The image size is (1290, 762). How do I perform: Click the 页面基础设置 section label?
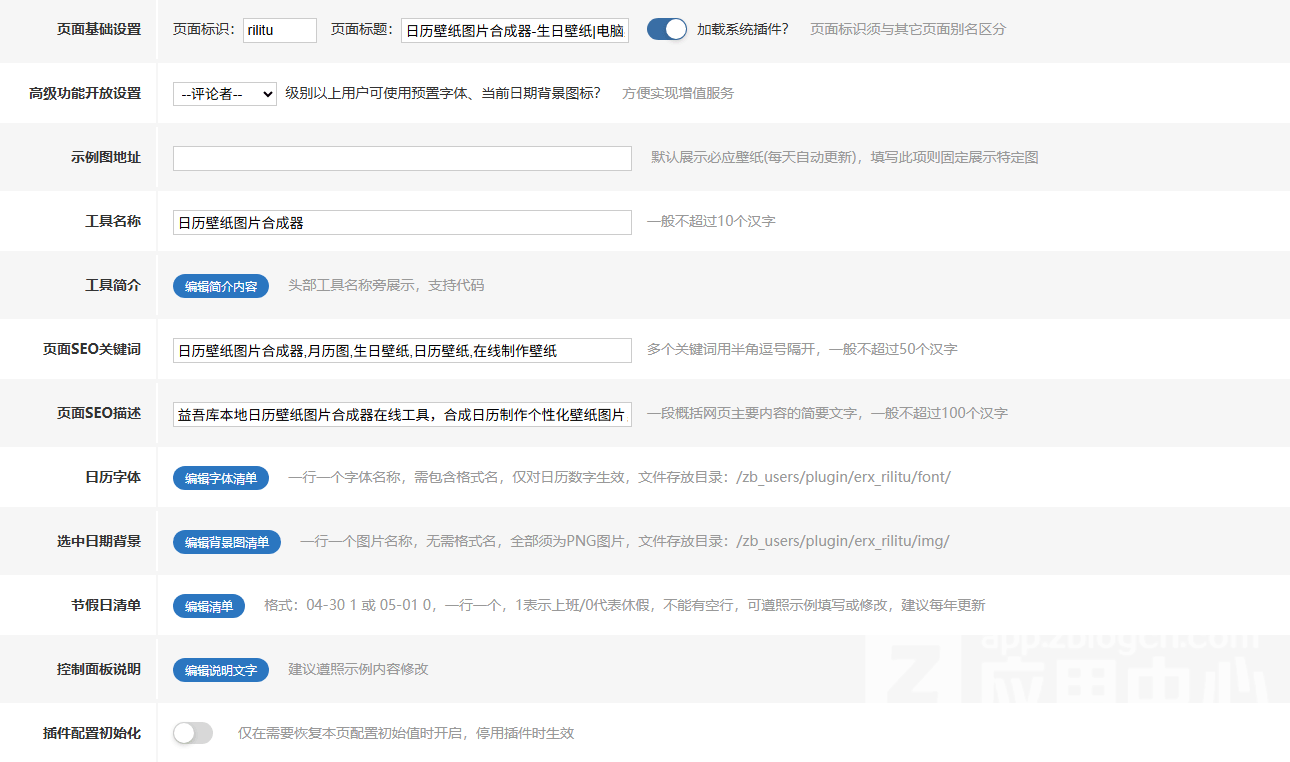coord(100,30)
